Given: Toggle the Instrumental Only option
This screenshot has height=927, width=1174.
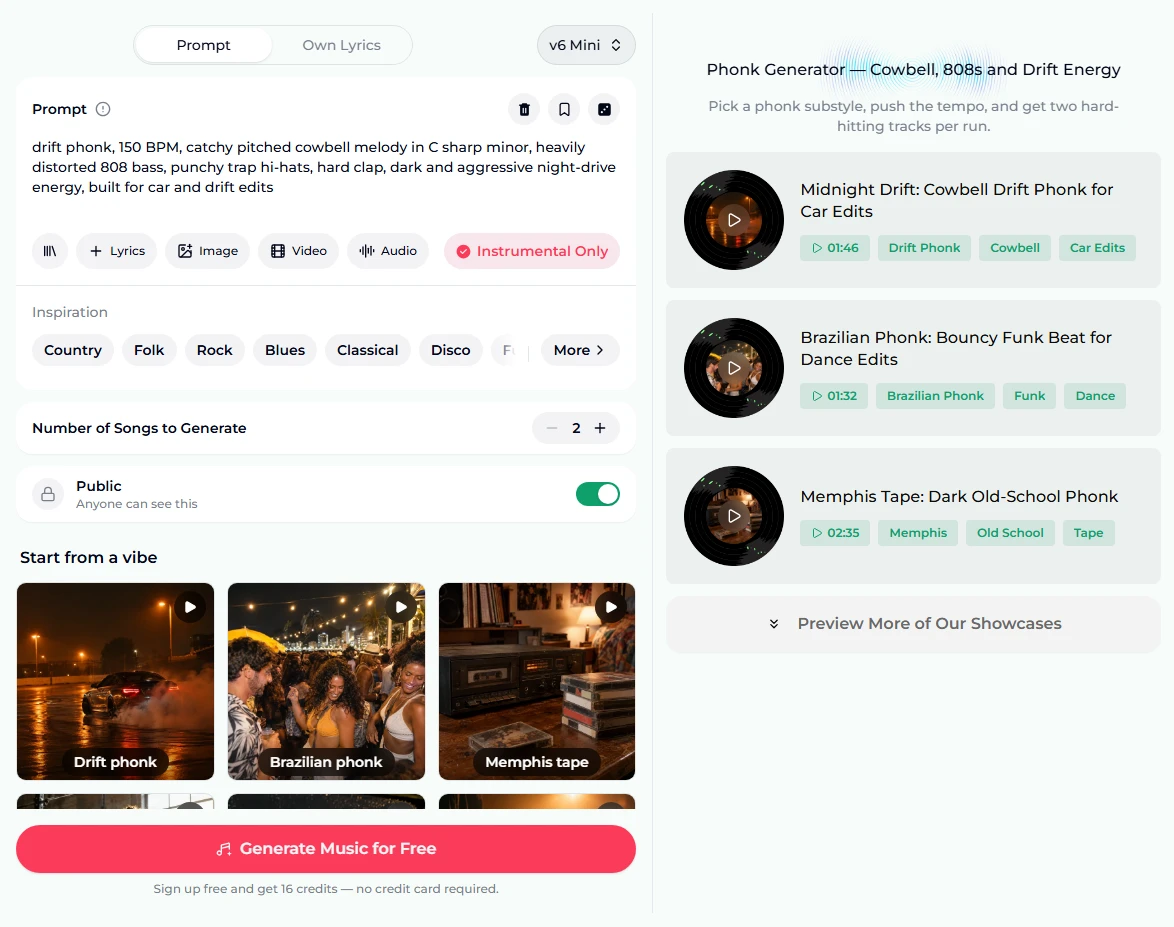Looking at the screenshot, I should coord(532,251).
